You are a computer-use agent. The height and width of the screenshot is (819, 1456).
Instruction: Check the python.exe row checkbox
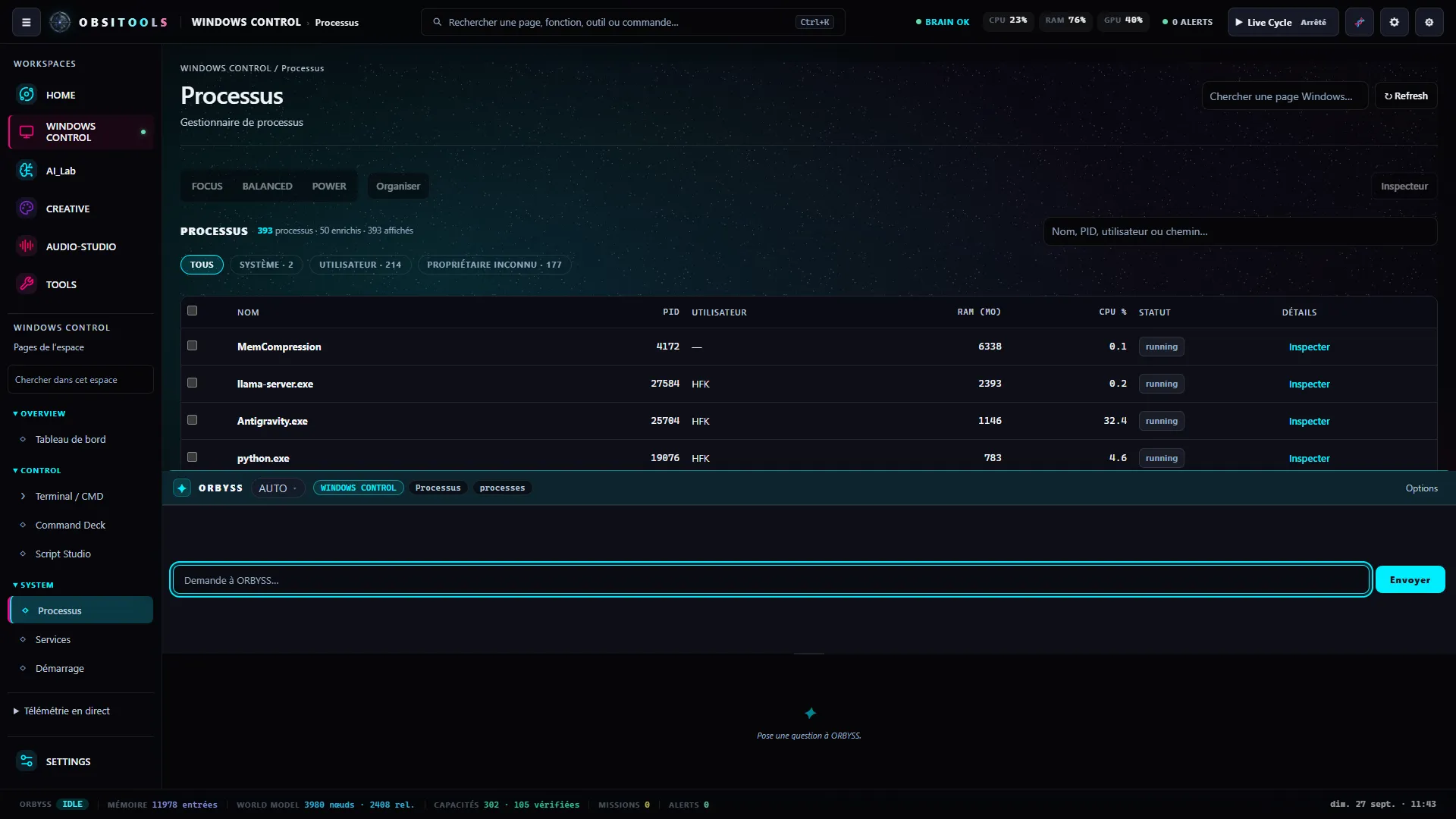click(193, 457)
